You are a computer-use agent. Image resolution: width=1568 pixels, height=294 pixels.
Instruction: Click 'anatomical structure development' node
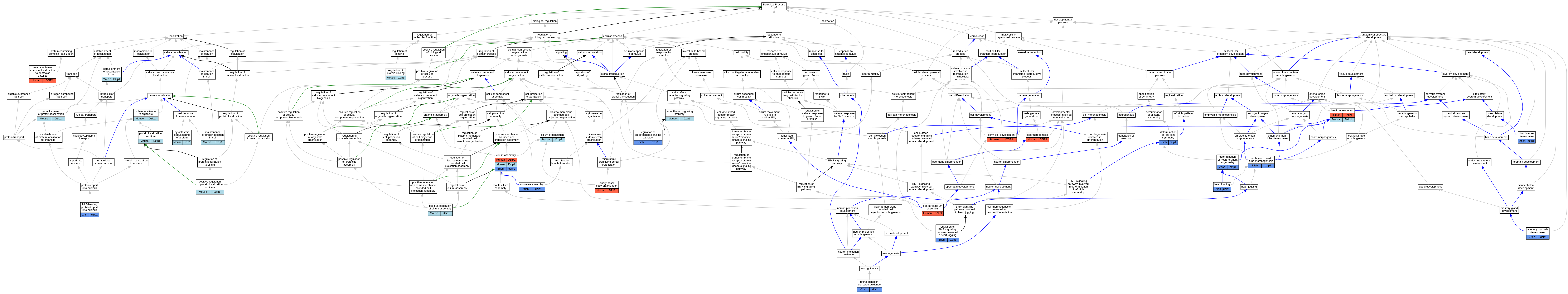pyautogui.click(x=1374, y=37)
